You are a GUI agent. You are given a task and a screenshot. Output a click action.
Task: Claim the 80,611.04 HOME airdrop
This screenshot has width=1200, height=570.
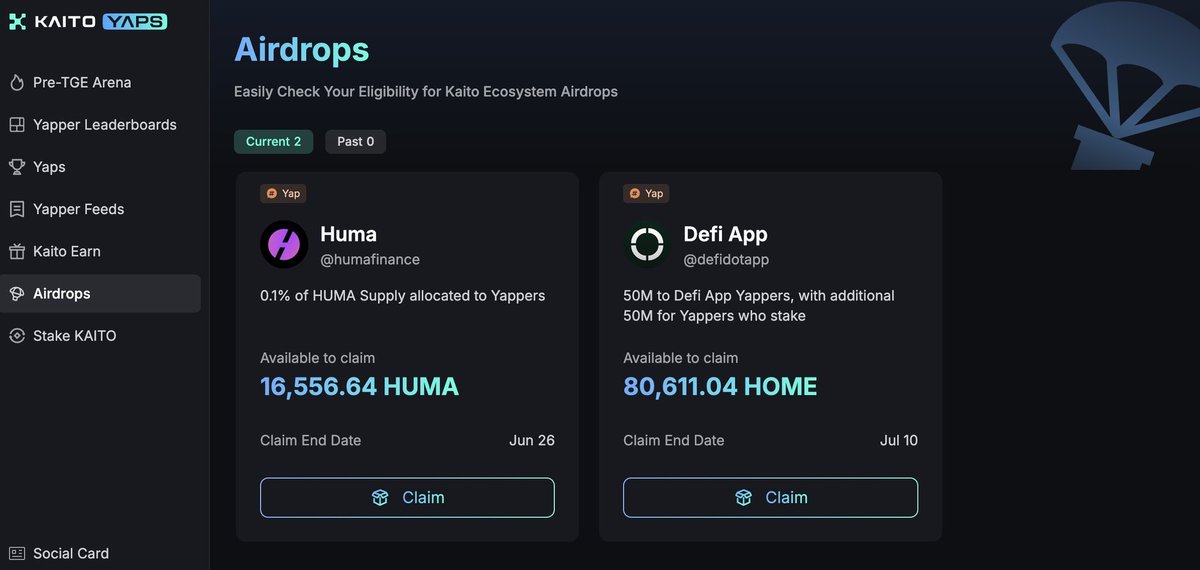point(770,497)
